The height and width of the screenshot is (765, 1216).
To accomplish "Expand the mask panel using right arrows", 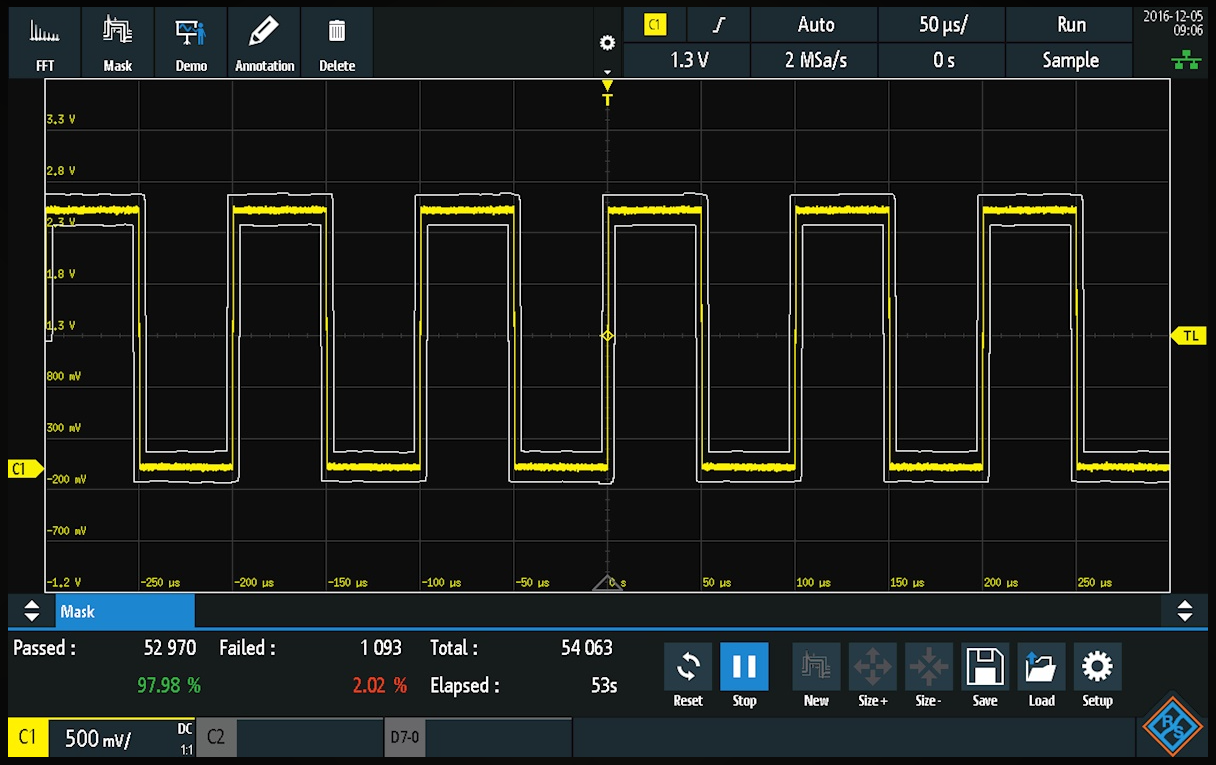I will (1185, 610).
